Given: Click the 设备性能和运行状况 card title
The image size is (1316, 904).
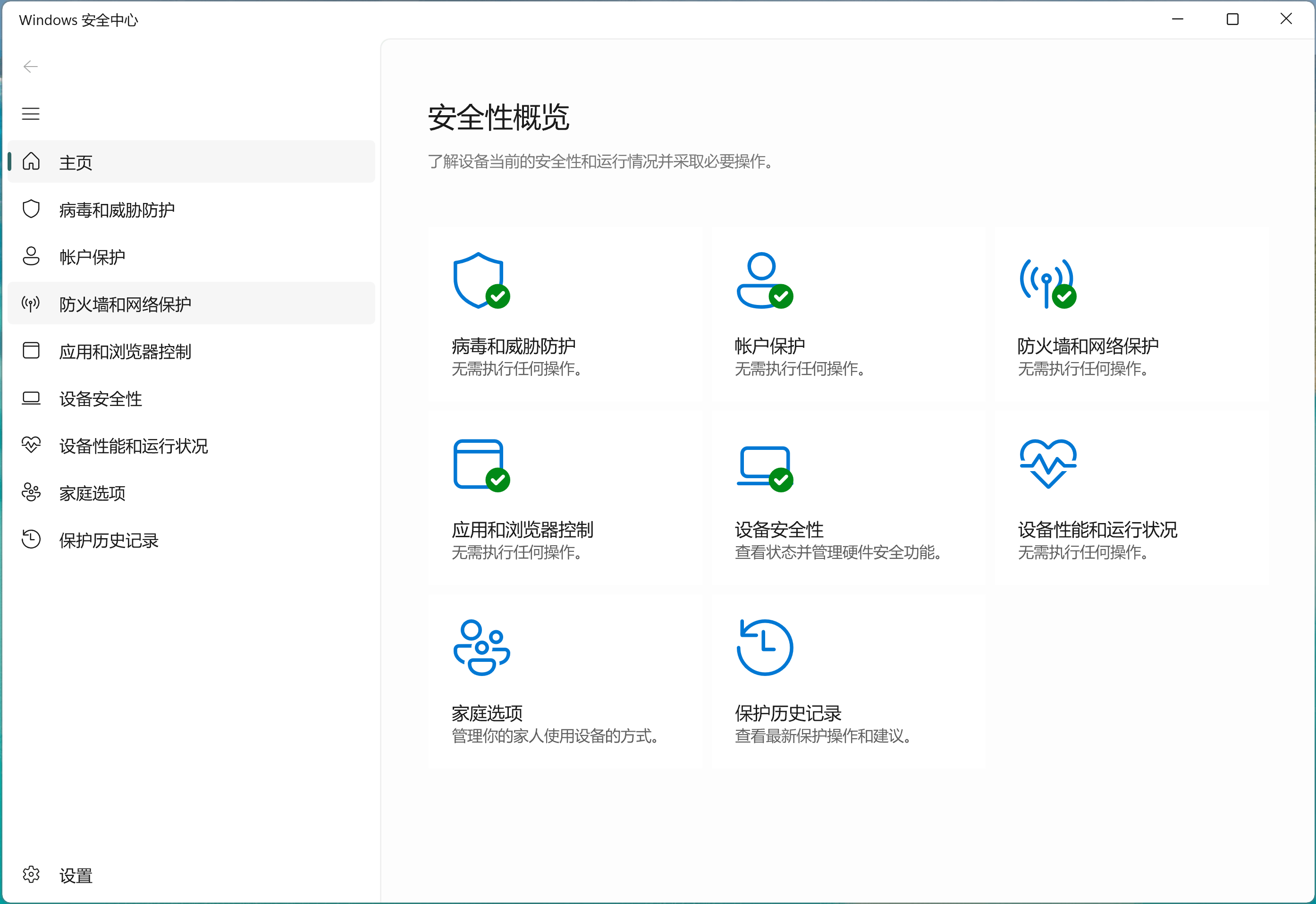Looking at the screenshot, I should pyautogui.click(x=1097, y=529).
